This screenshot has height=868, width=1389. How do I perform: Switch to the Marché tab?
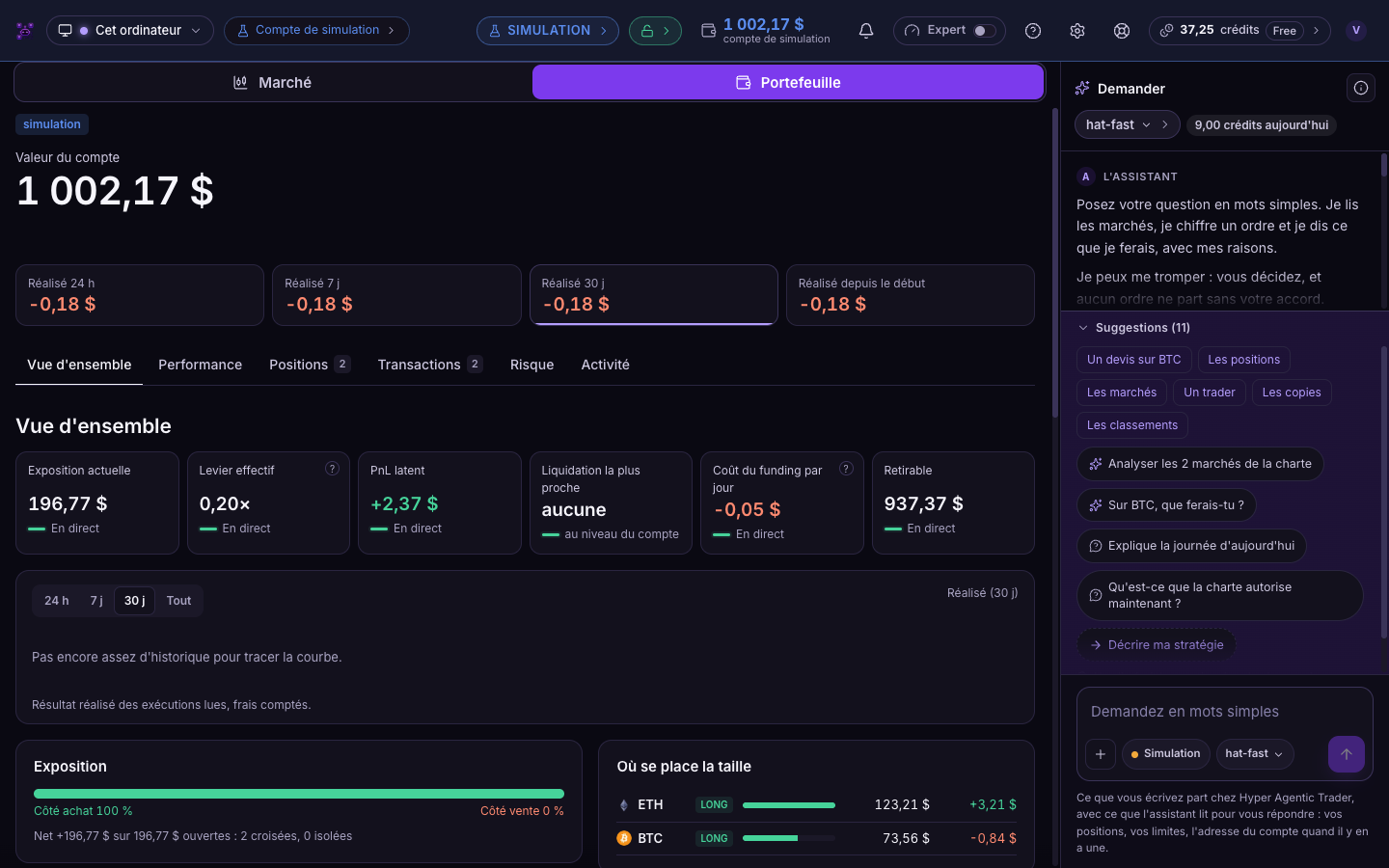pyautogui.click(x=273, y=83)
